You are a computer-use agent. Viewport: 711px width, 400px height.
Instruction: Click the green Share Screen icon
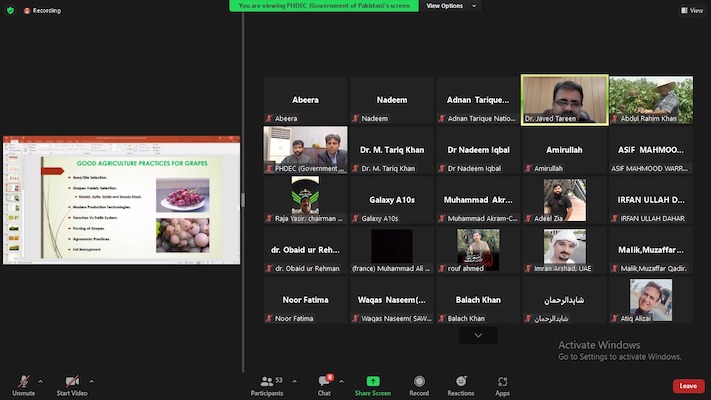coord(373,382)
